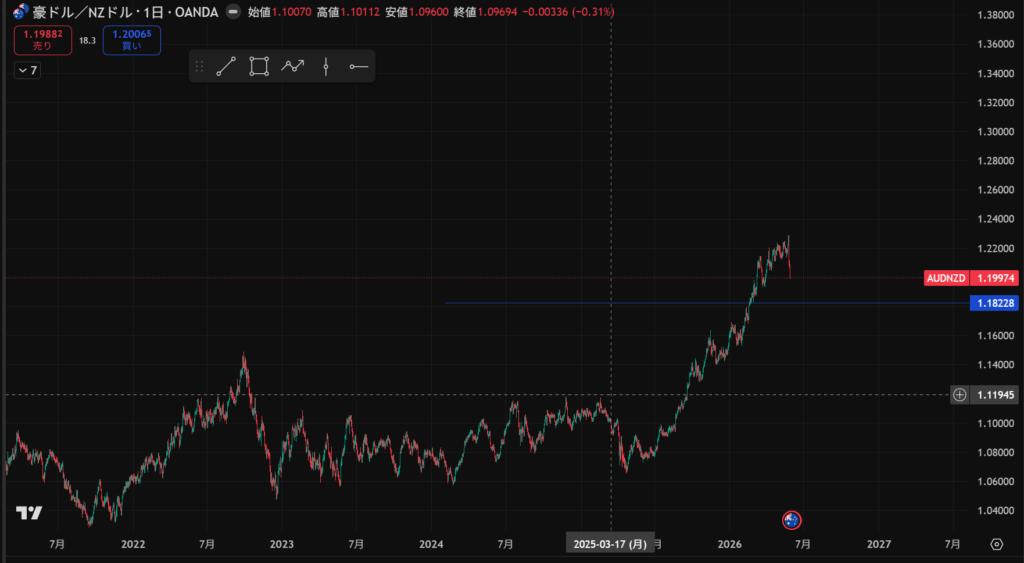Select the vertical line drawing tool
The height and width of the screenshot is (563, 1024).
click(x=326, y=67)
